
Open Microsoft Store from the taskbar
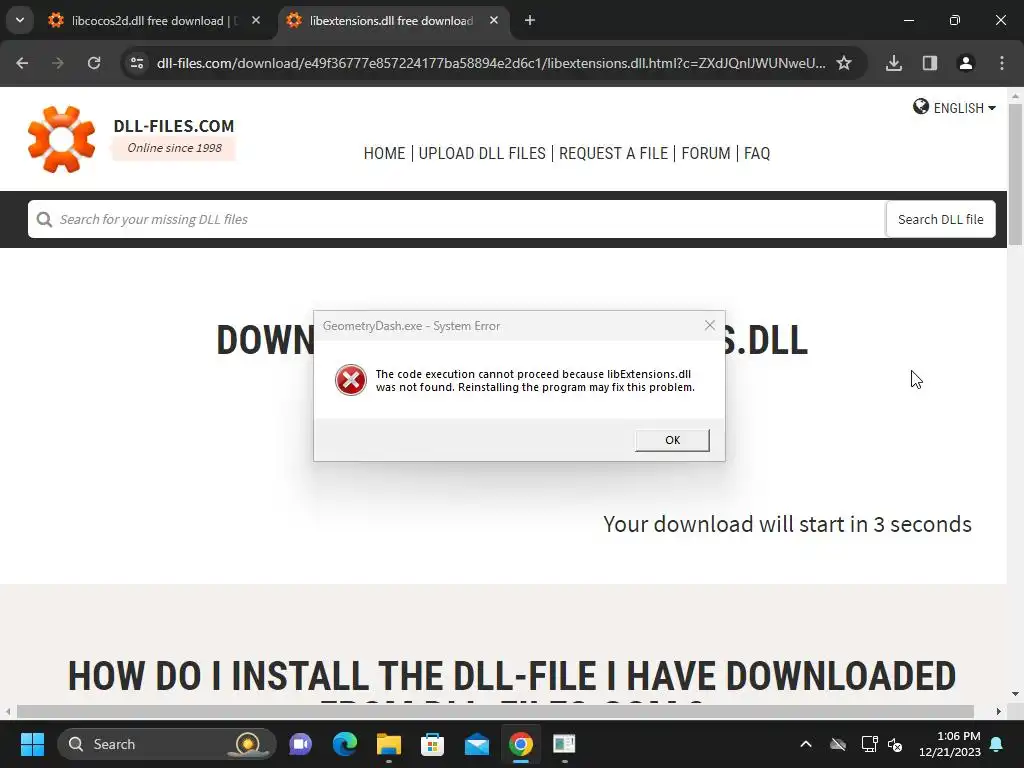pos(432,744)
